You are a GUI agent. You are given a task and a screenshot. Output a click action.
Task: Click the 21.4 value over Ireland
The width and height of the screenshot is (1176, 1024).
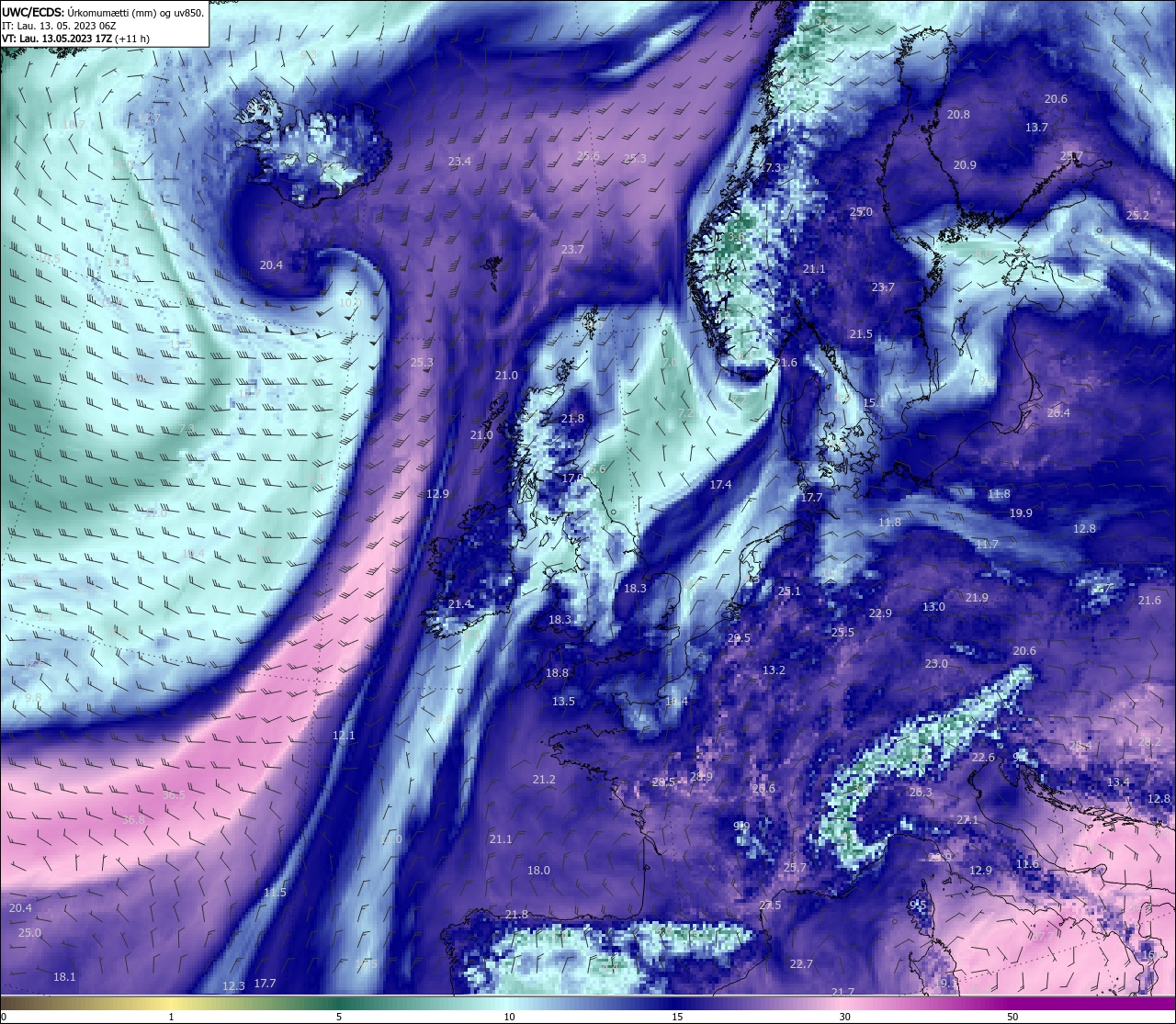click(459, 604)
